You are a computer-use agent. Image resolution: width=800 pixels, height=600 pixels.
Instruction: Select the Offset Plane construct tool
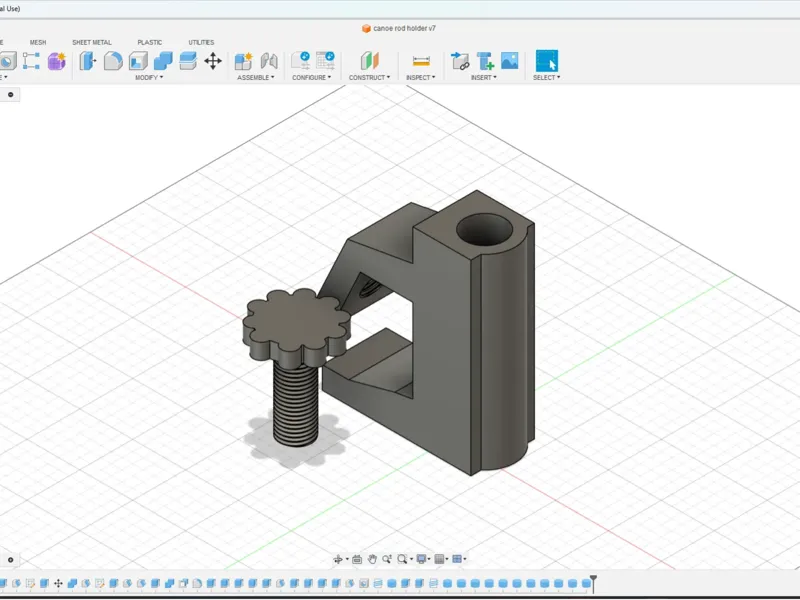pyautogui.click(x=369, y=61)
